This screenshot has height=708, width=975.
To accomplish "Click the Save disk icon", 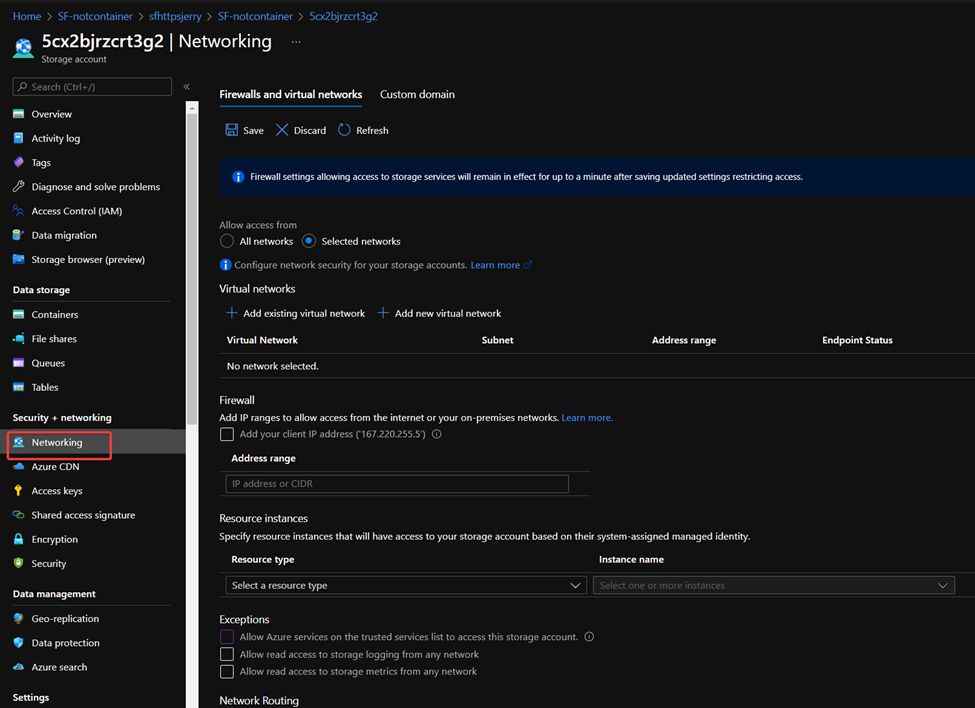I will point(231,130).
